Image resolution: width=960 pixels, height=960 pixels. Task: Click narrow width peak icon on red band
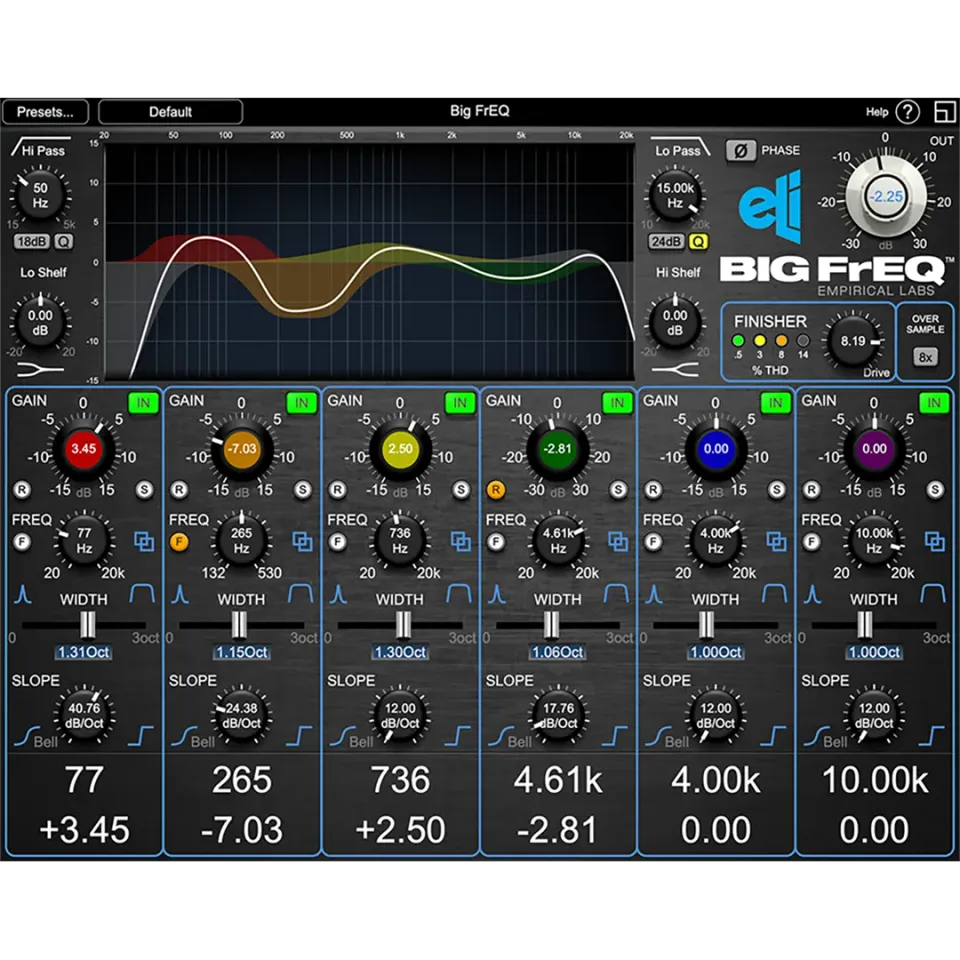23,594
